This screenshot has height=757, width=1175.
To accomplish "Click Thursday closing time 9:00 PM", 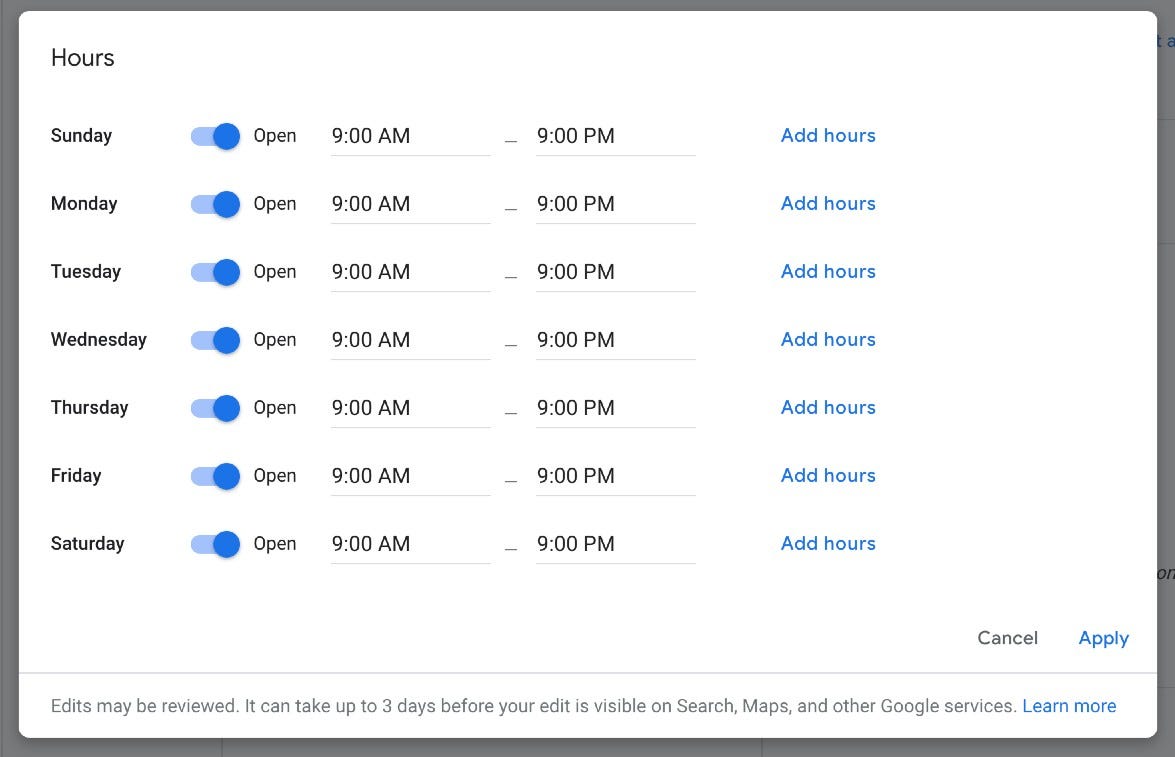I will 615,408.
